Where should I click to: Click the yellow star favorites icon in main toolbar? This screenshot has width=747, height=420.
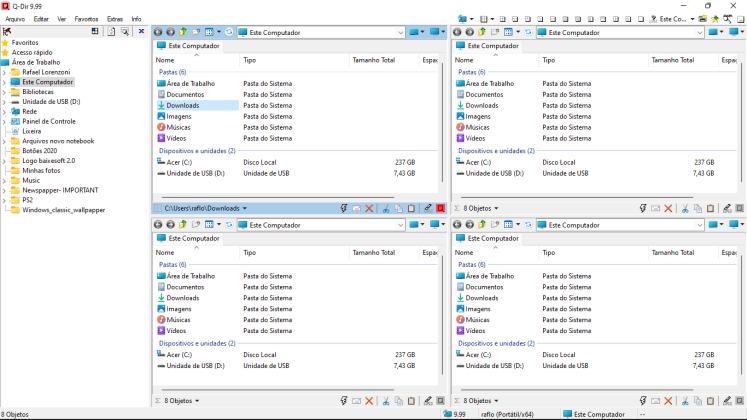(715, 19)
